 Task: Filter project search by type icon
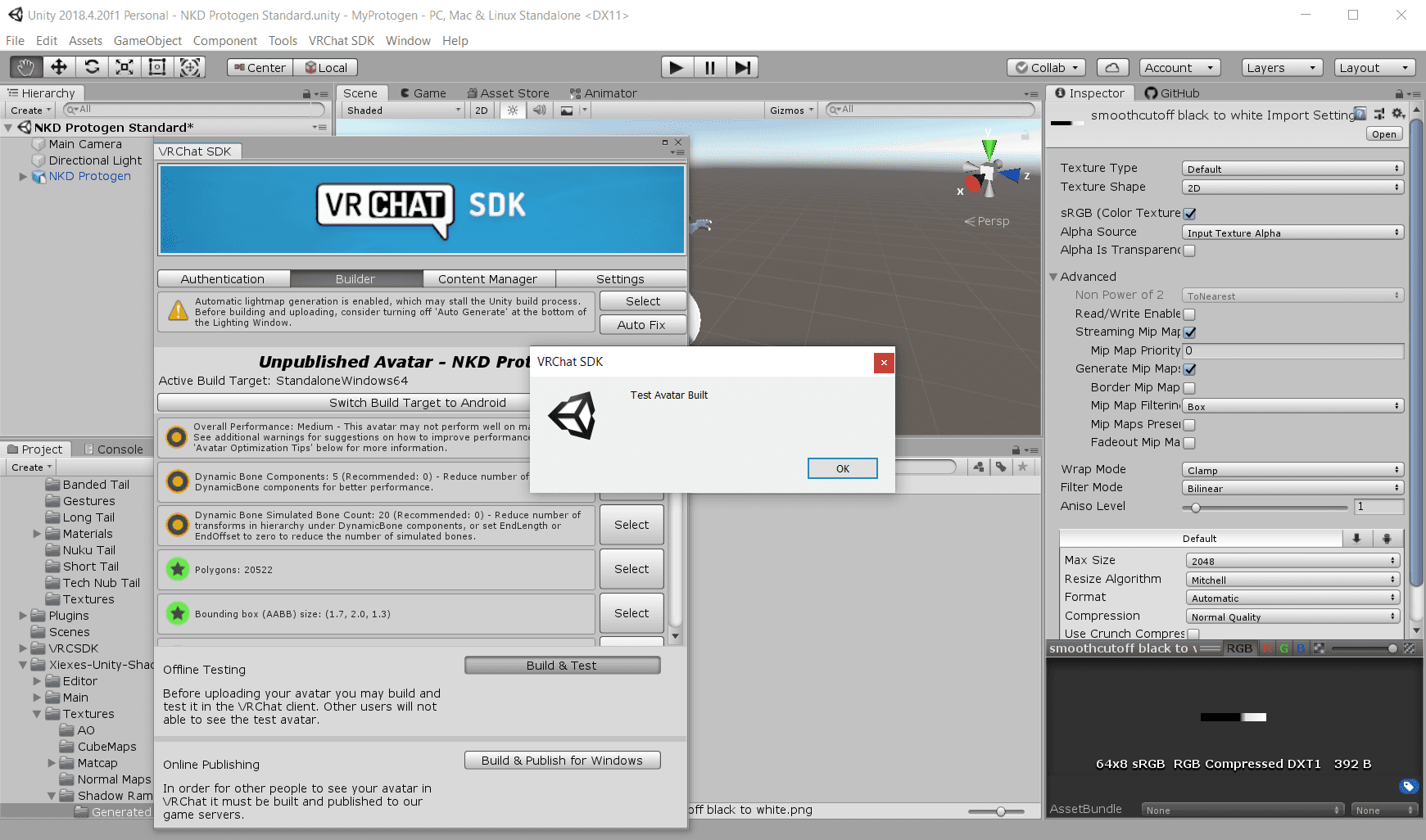pos(979,467)
